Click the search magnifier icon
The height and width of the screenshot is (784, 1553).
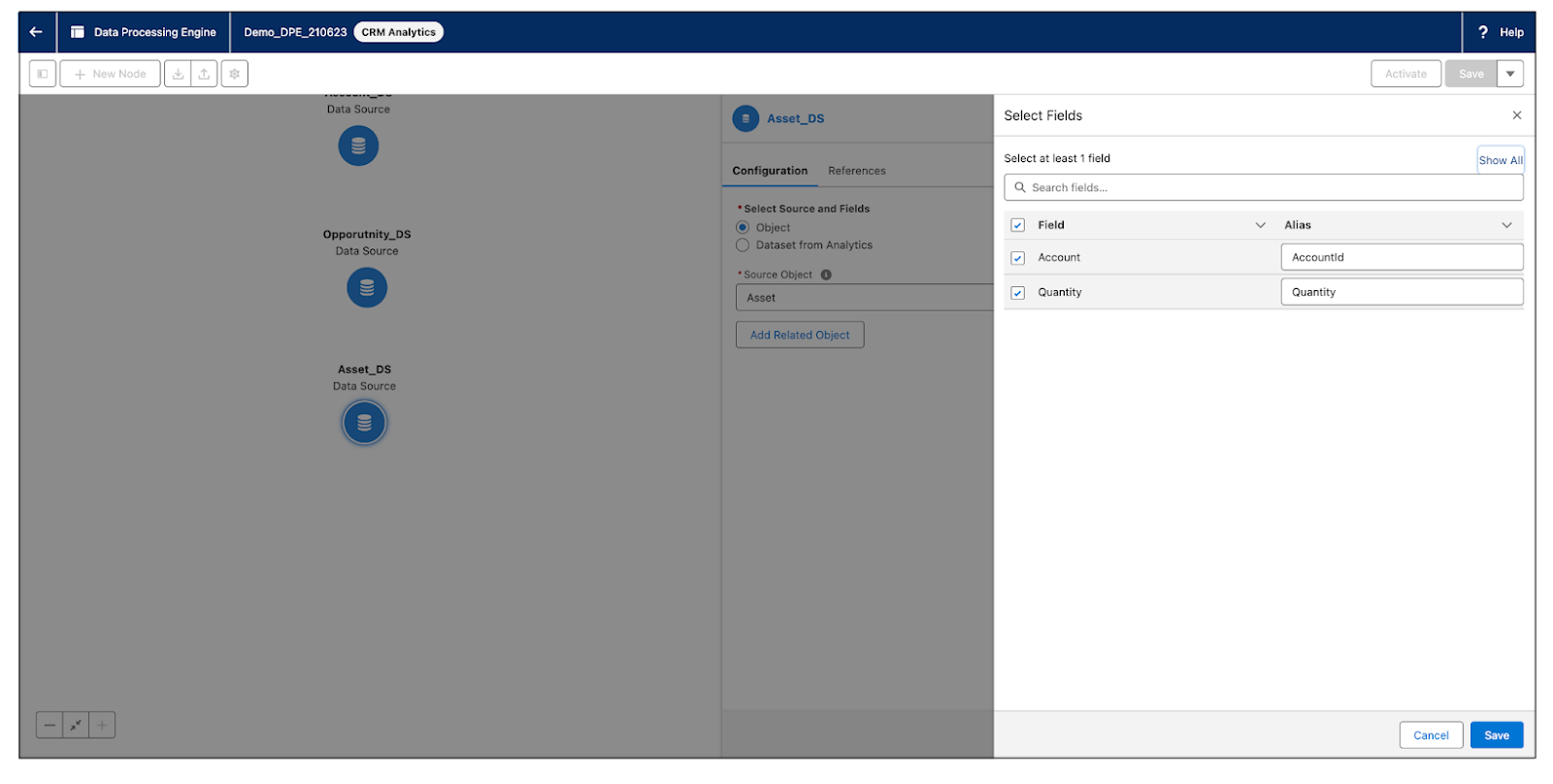pyautogui.click(x=1020, y=187)
